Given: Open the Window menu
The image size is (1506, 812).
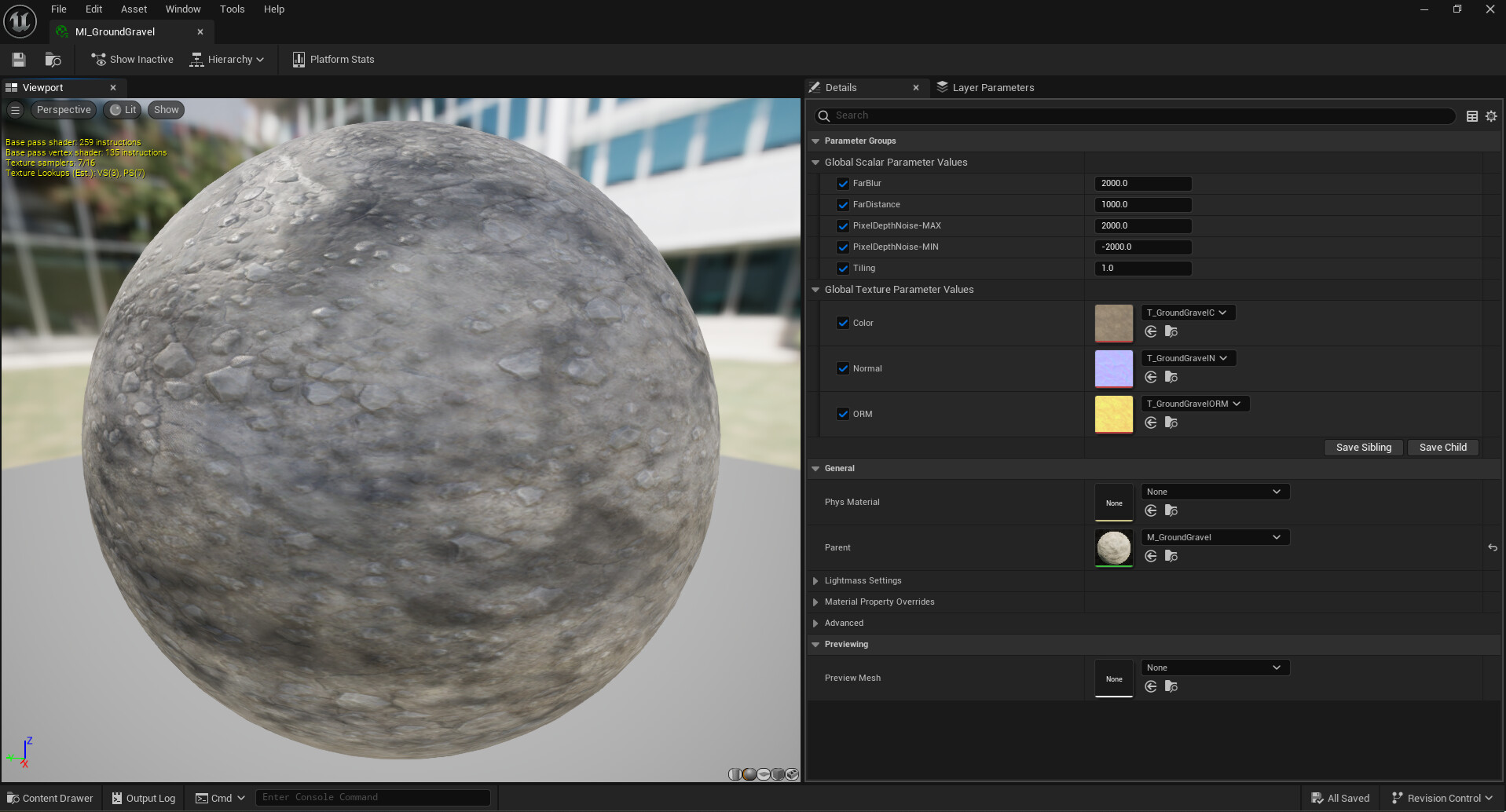Looking at the screenshot, I should (x=182, y=9).
